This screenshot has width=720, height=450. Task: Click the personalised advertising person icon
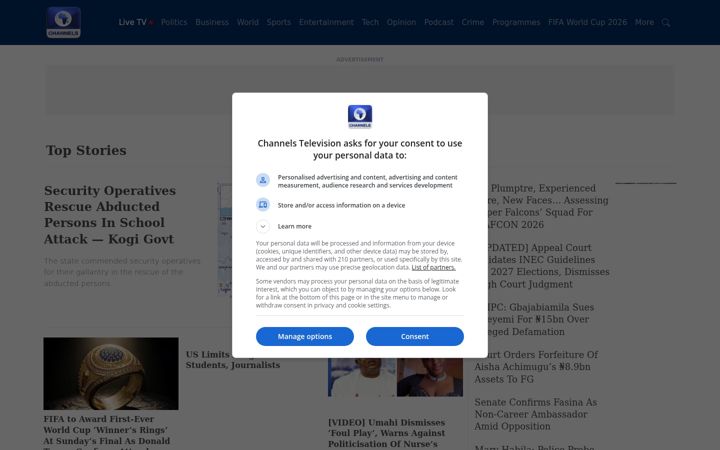pos(263,180)
